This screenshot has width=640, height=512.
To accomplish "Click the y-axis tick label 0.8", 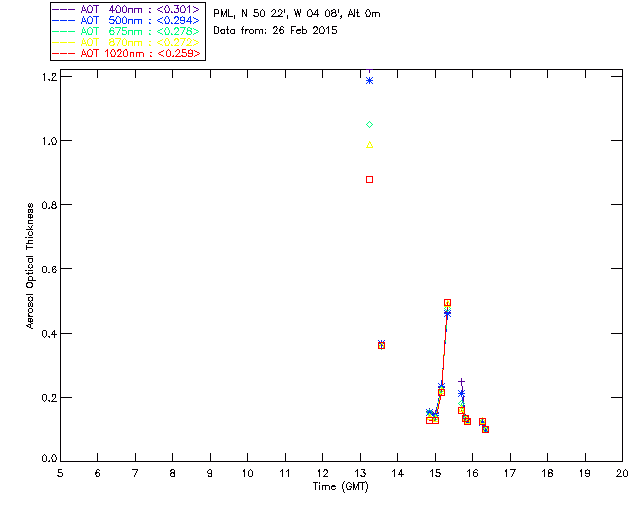I will tap(49, 205).
